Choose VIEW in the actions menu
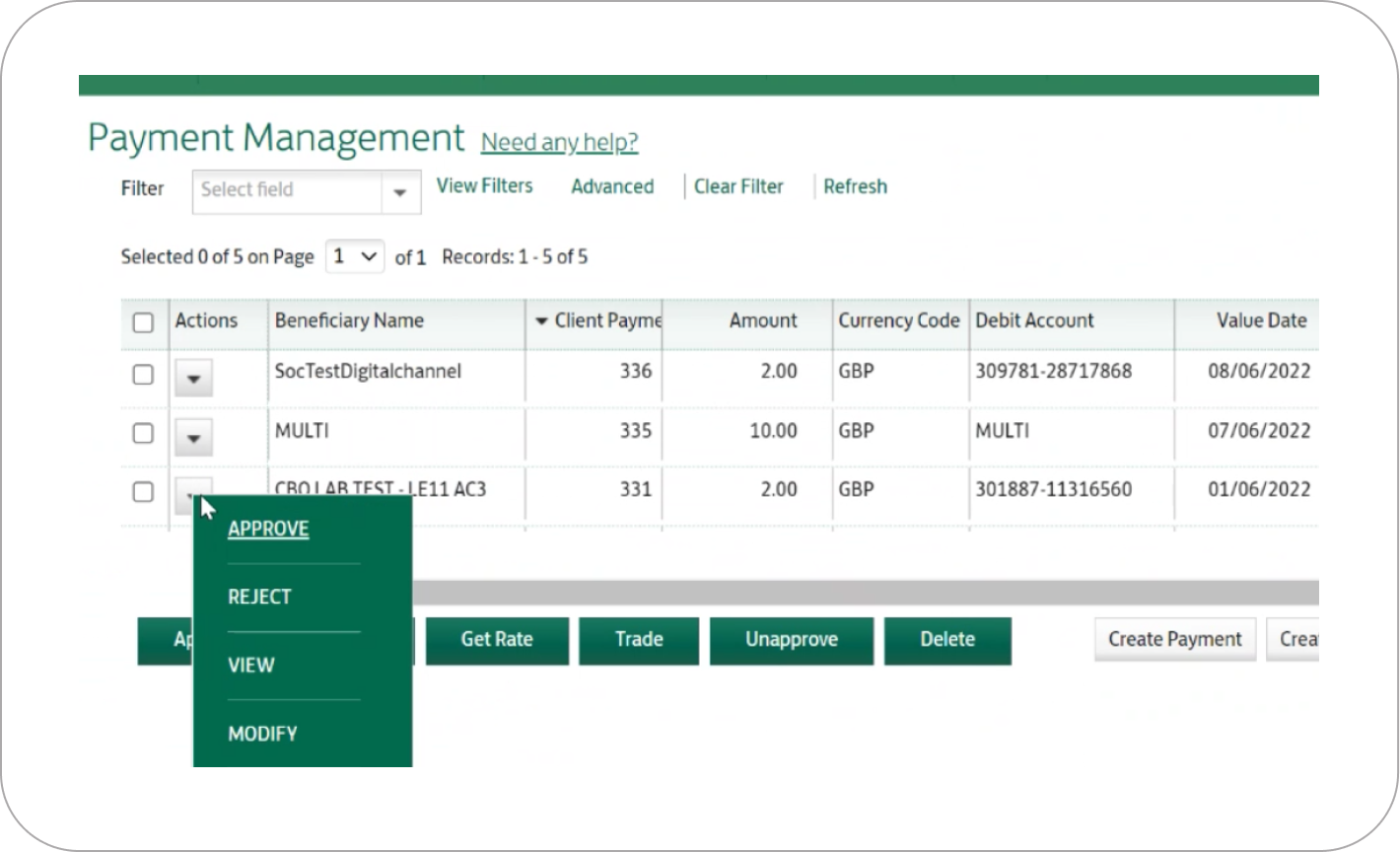Image resolution: width=1400 pixels, height=852 pixels. tap(250, 665)
